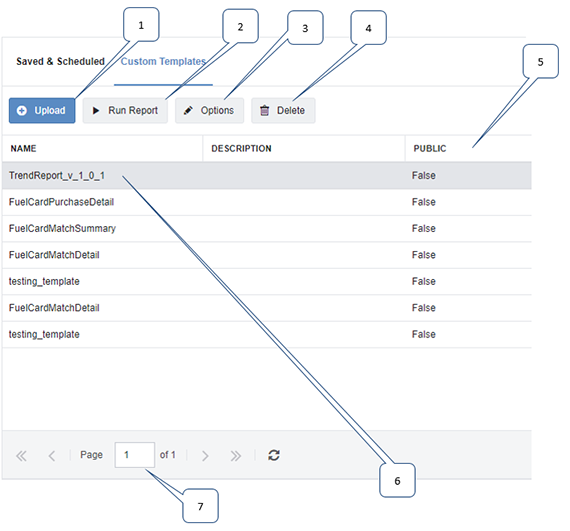
Task: Select the FuelCardMatchSummary row
Action: point(267,229)
